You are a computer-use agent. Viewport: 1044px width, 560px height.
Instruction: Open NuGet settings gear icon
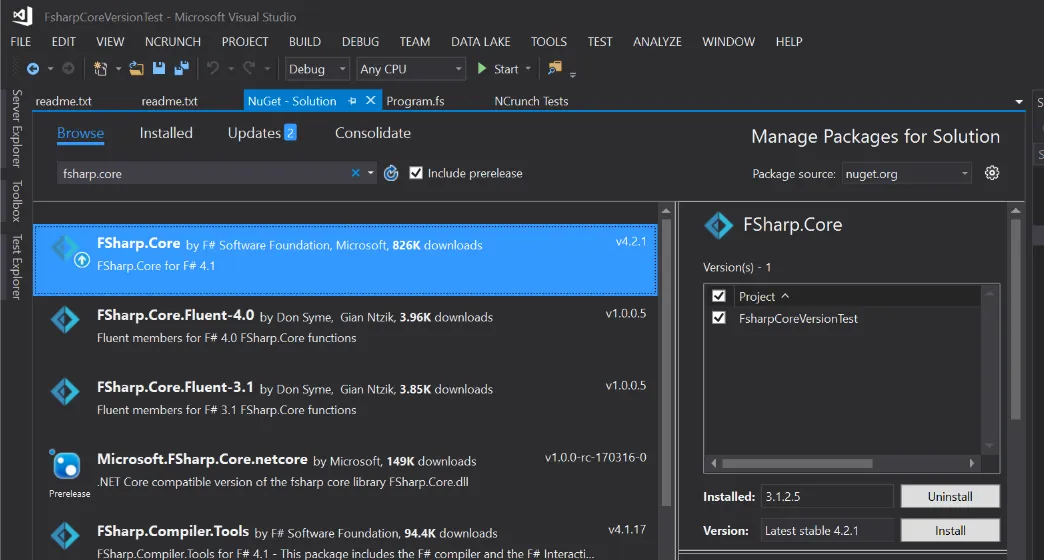(x=991, y=173)
